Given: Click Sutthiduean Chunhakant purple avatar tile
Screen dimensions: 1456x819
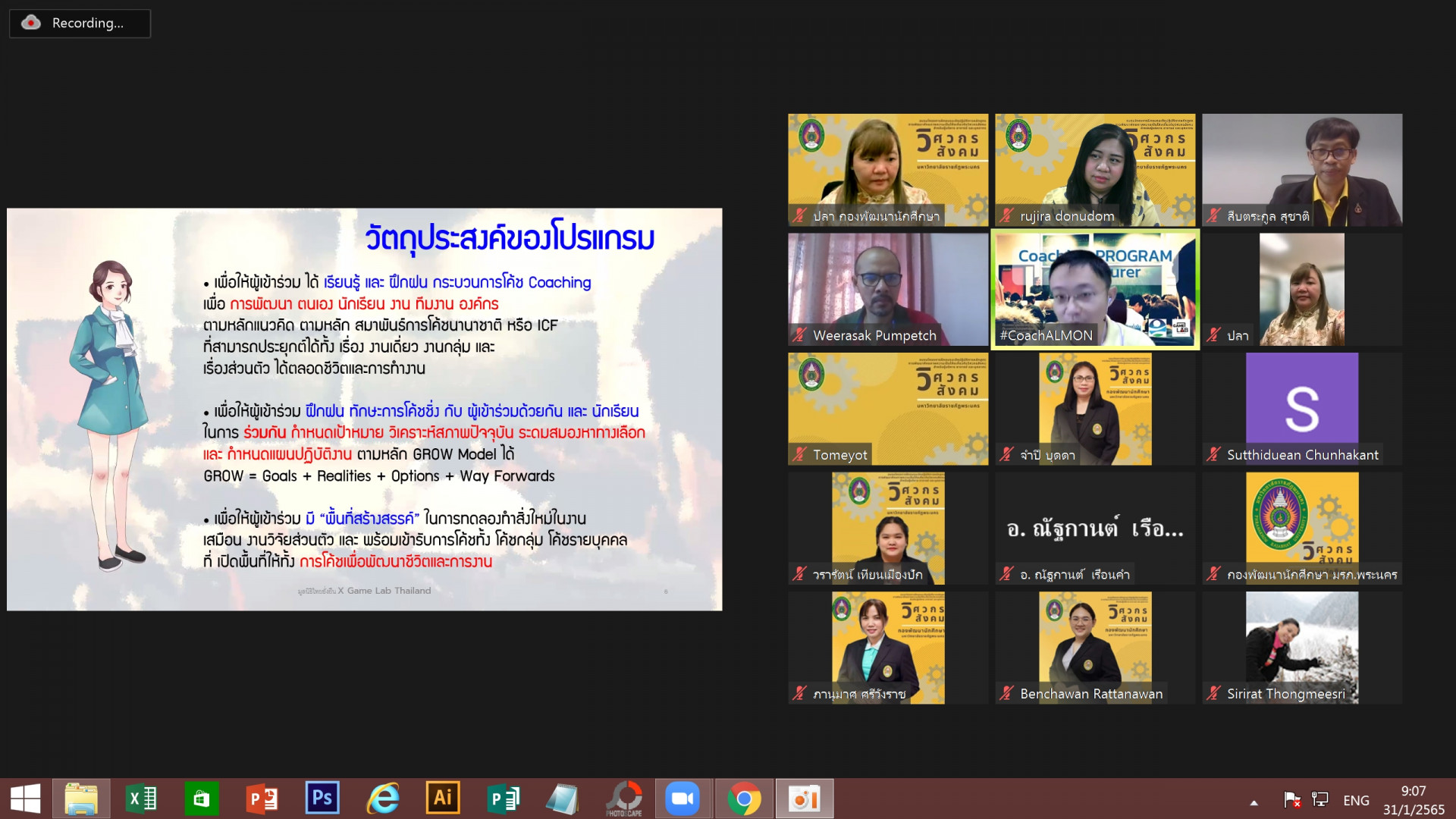Looking at the screenshot, I should [1301, 408].
